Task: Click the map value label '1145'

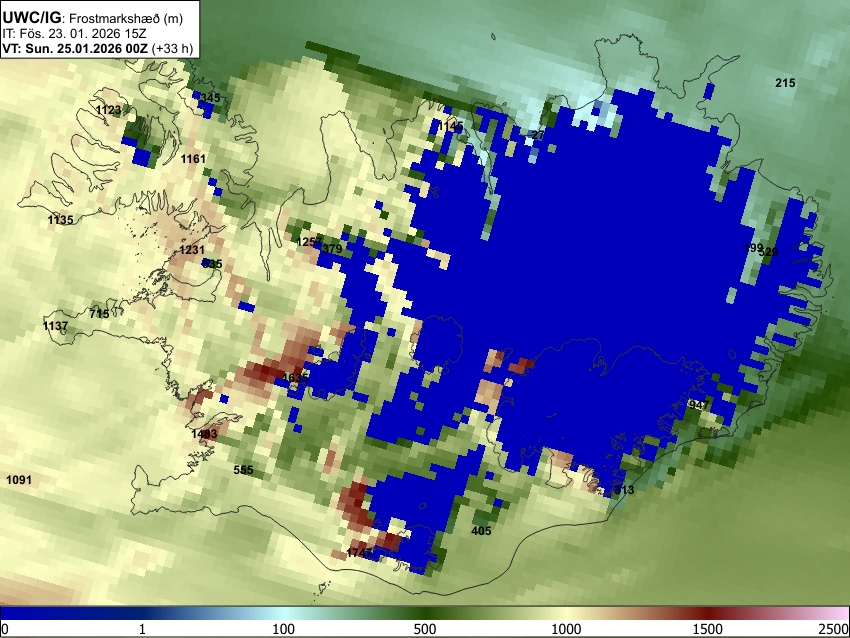Action: [x=450, y=126]
